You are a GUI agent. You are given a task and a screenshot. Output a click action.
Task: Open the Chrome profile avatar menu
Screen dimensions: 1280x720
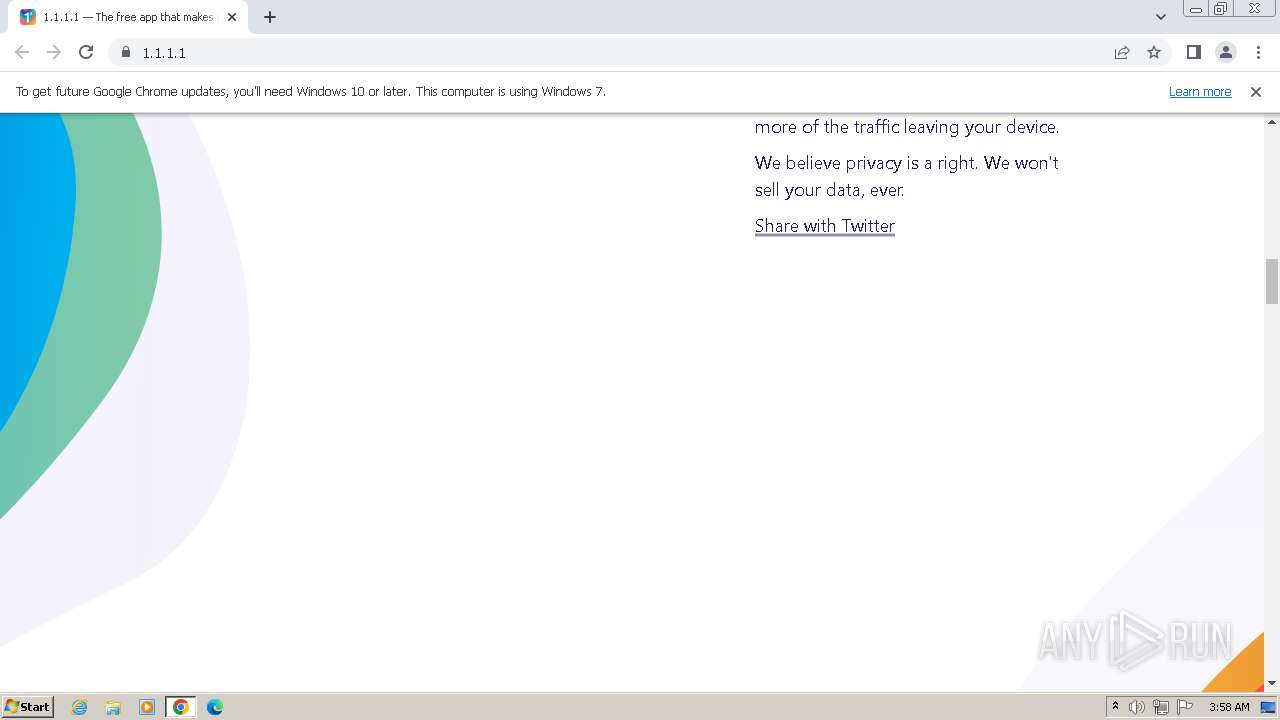[x=1225, y=52]
